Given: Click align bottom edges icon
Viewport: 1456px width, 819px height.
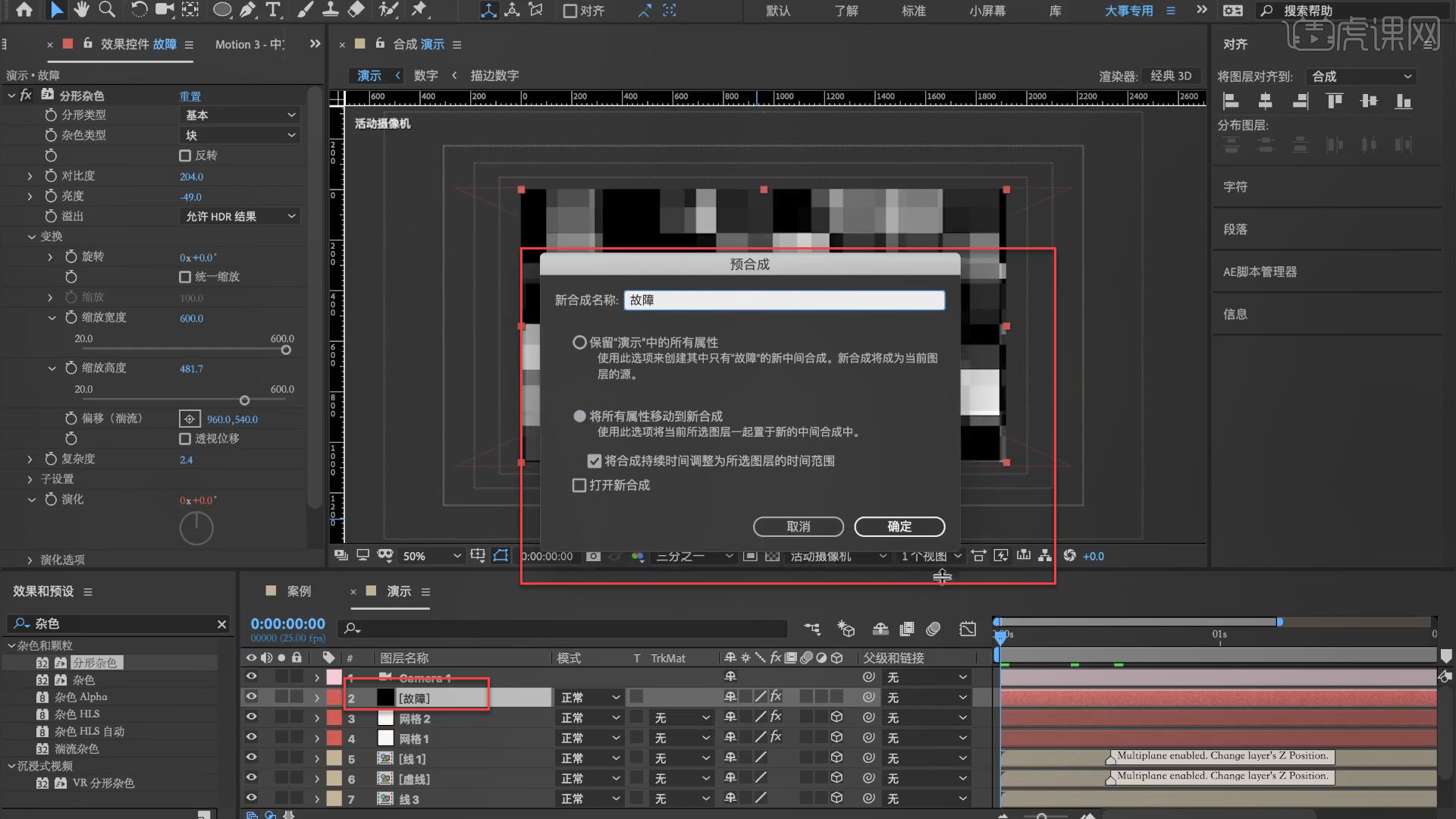Looking at the screenshot, I should tap(1403, 101).
